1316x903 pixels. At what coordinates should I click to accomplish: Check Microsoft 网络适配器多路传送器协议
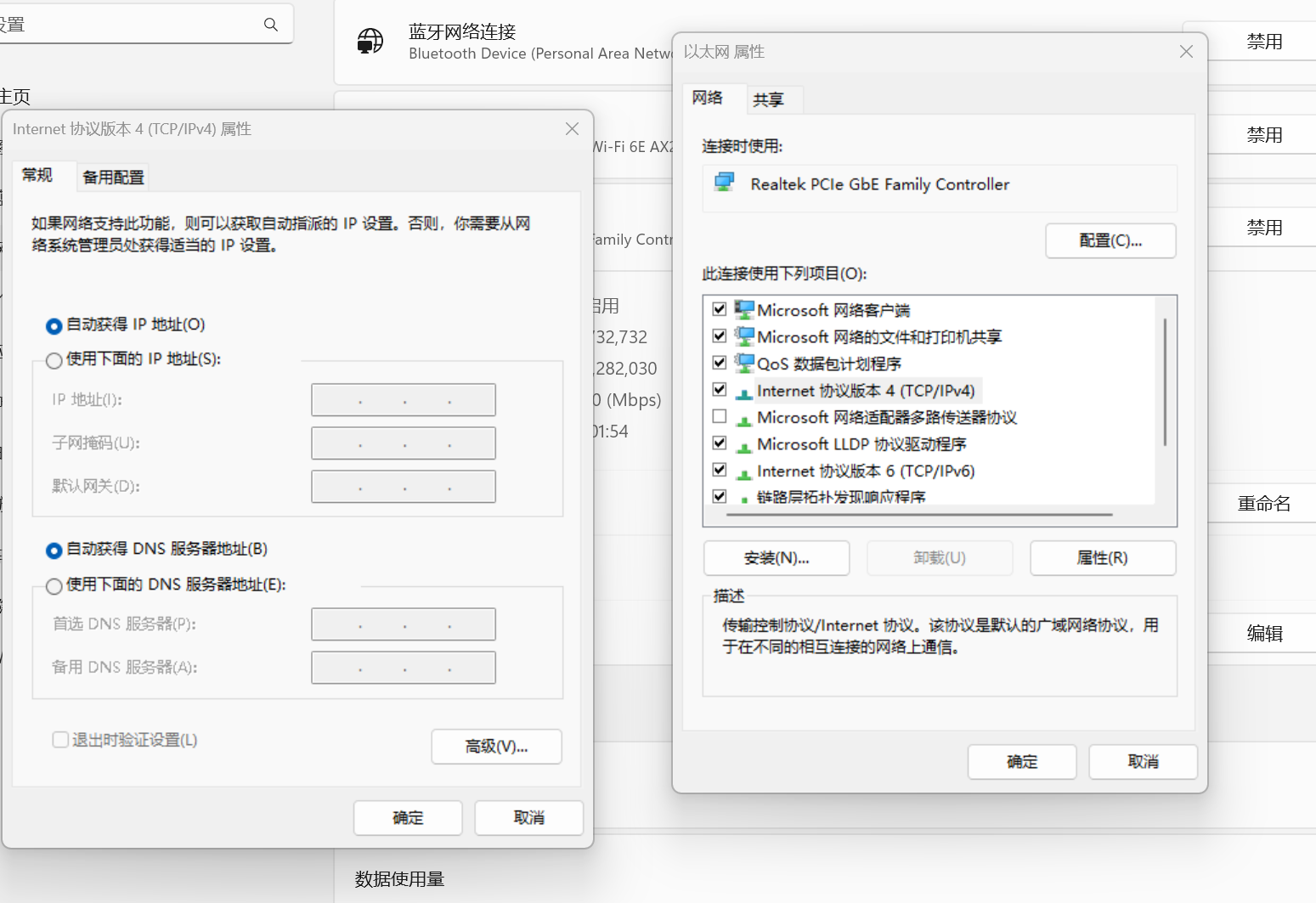pyautogui.click(x=720, y=416)
